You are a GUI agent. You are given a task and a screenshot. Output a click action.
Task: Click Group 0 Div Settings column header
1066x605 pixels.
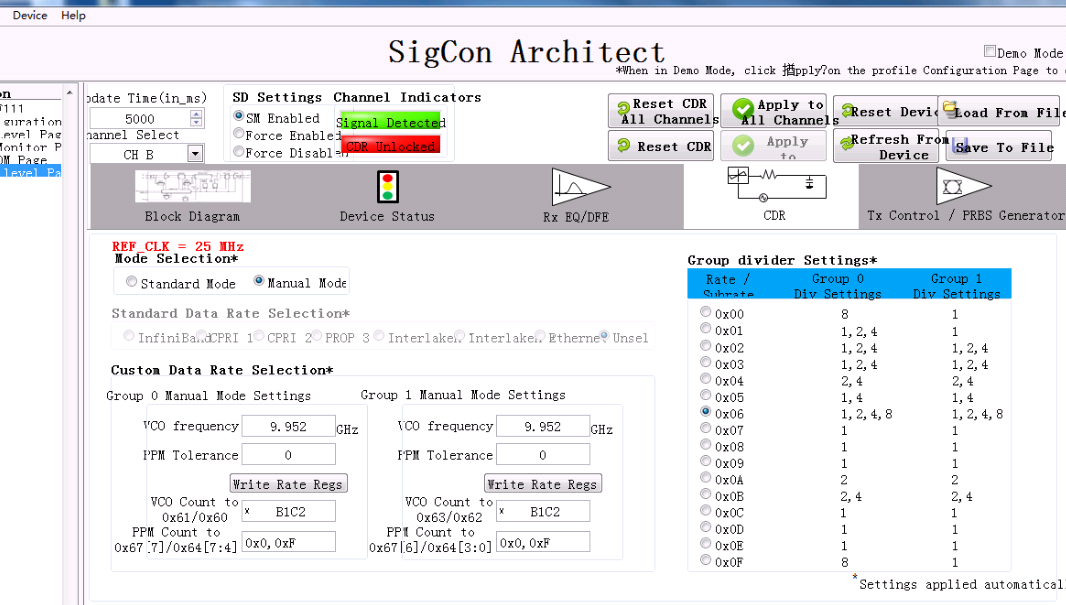pyautogui.click(x=838, y=286)
